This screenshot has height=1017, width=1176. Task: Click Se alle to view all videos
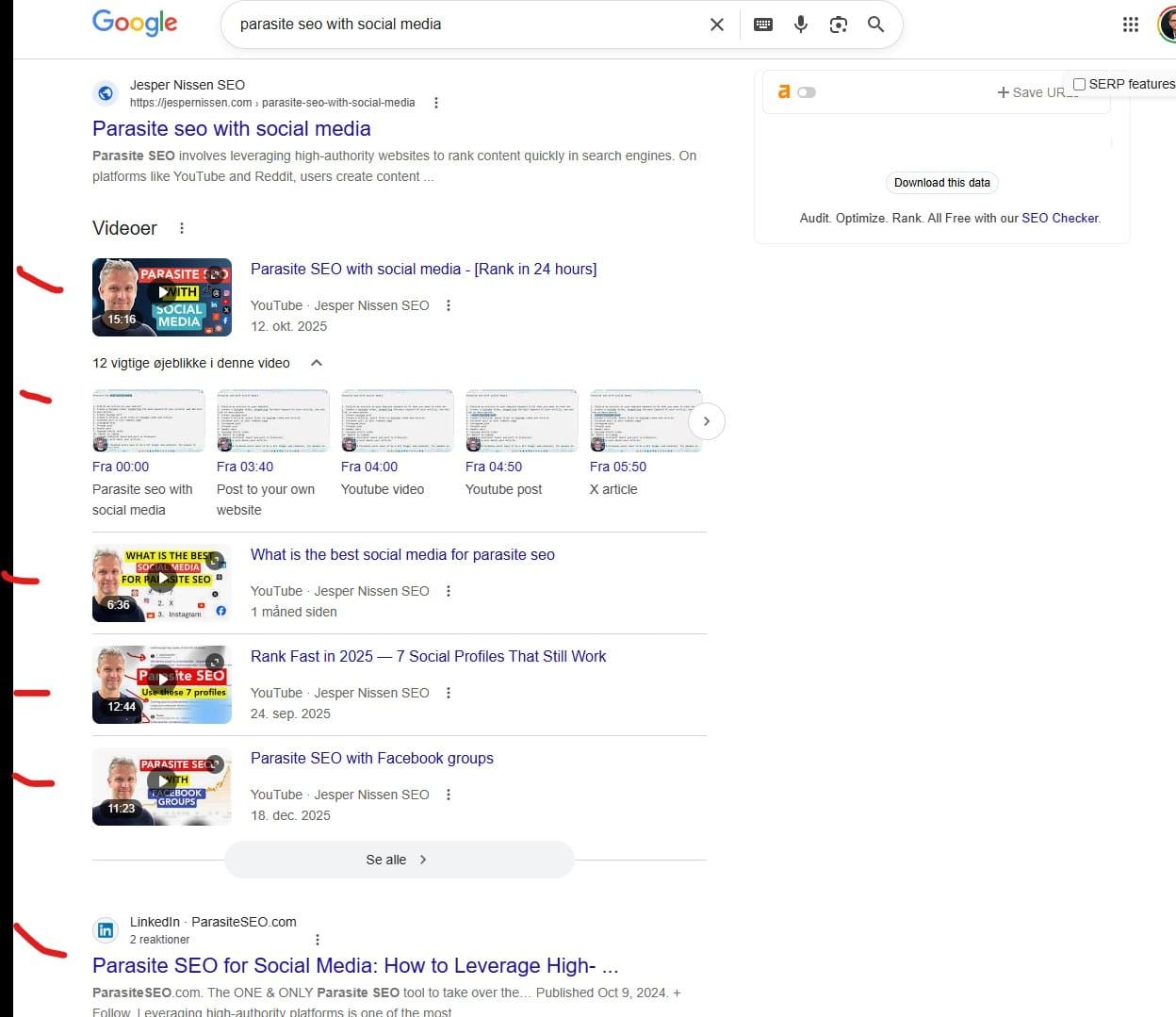399,860
